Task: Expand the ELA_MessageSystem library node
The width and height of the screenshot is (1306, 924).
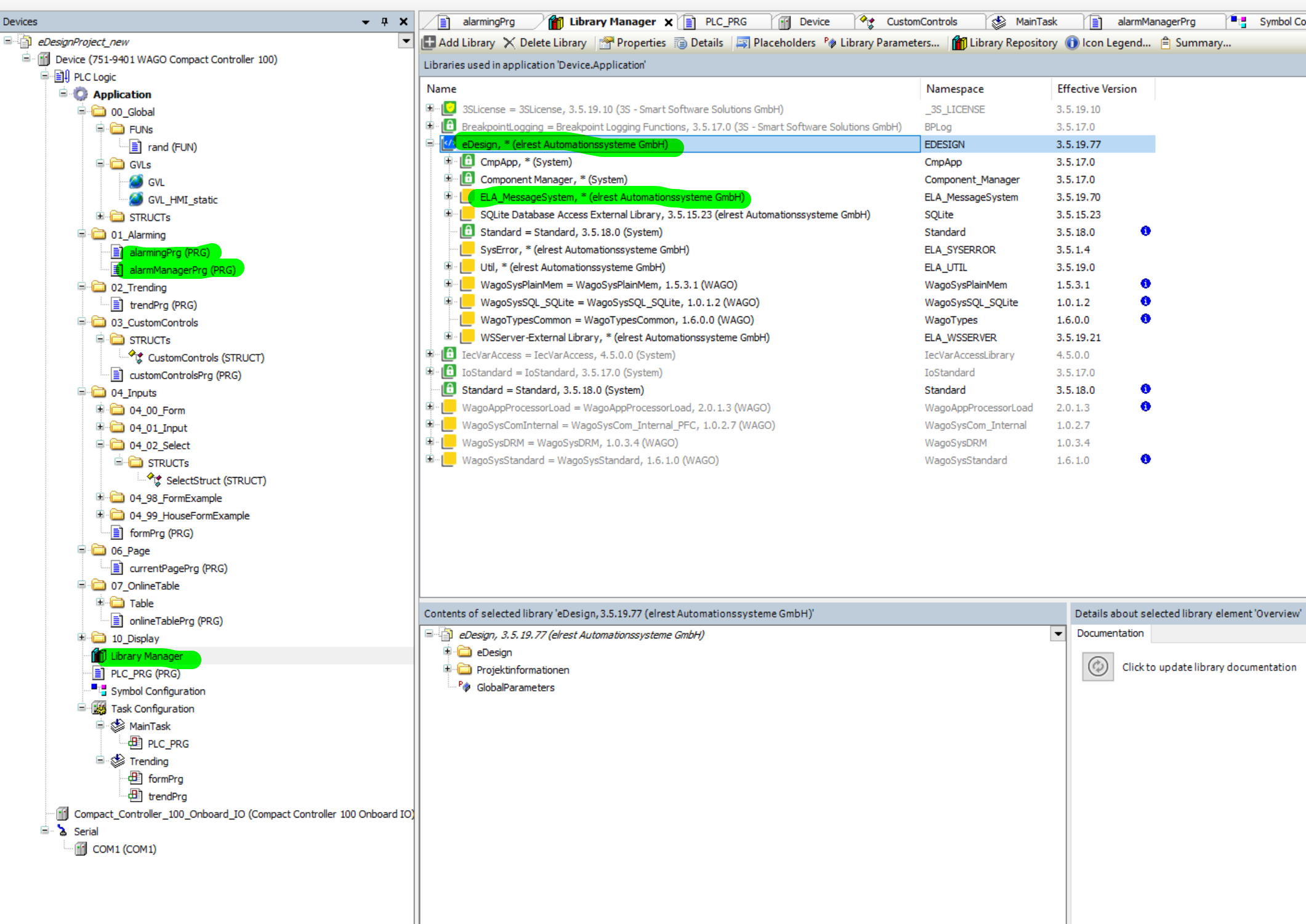Action: point(448,196)
